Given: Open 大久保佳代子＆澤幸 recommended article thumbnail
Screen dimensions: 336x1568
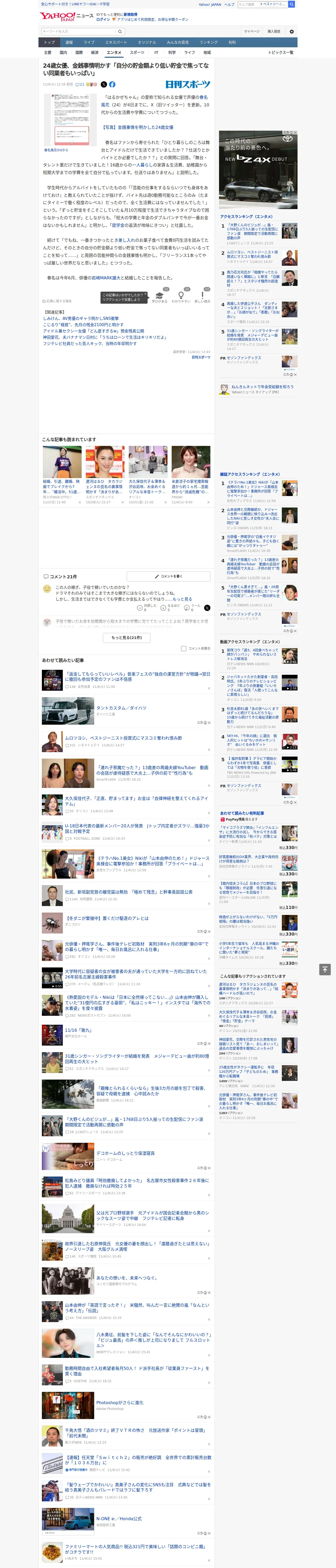Looking at the screenshot, I should (148, 462).
